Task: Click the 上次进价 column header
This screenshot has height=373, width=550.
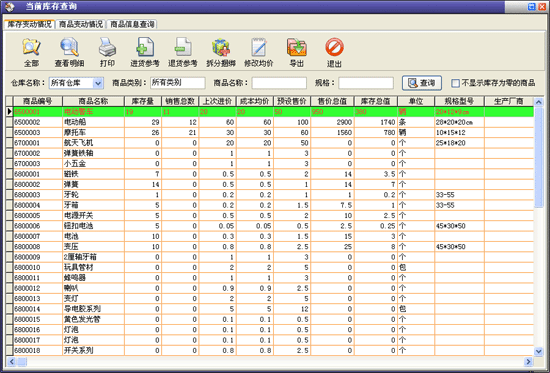Action: (217, 101)
